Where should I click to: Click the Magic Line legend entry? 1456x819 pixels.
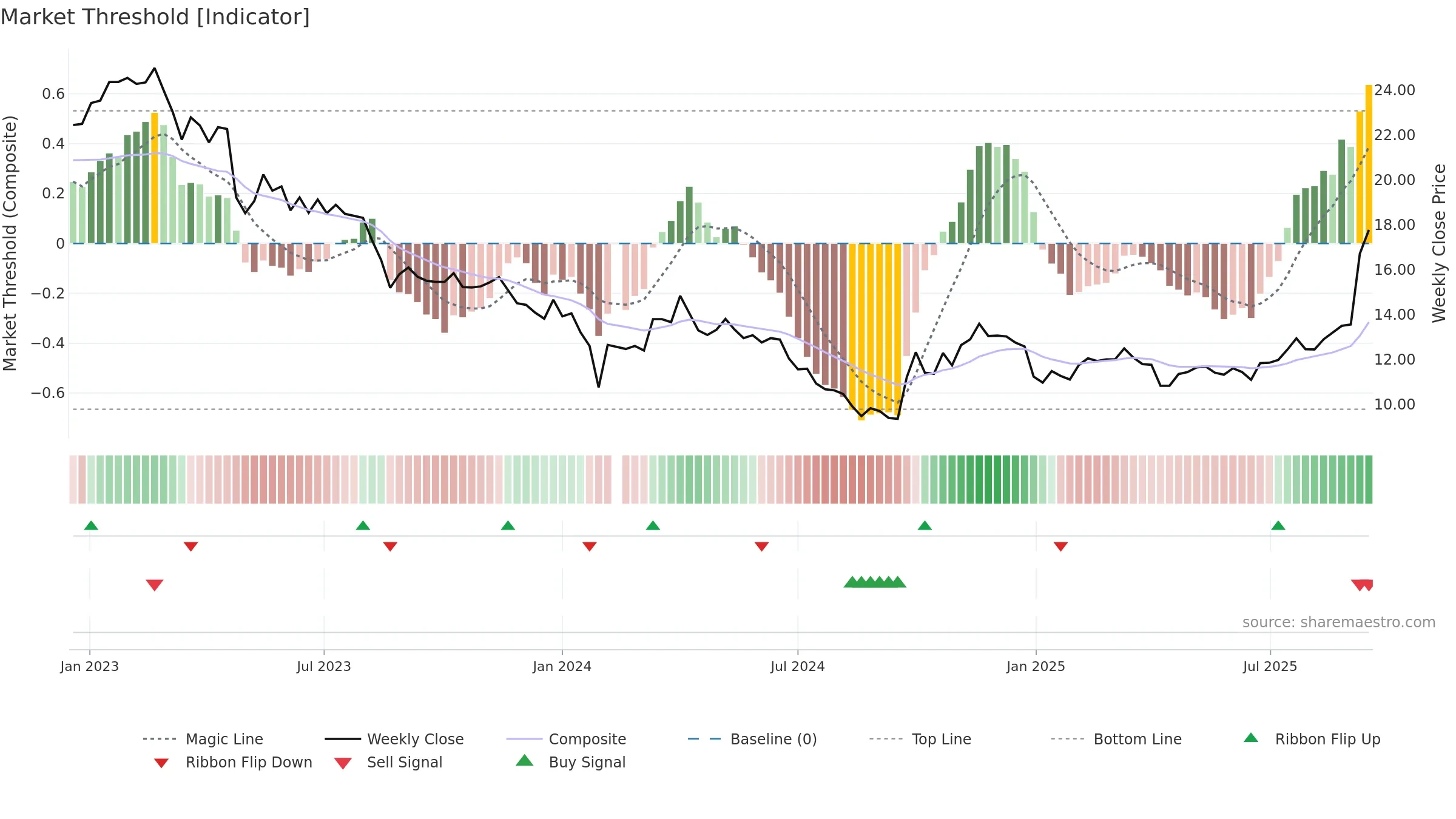203,739
